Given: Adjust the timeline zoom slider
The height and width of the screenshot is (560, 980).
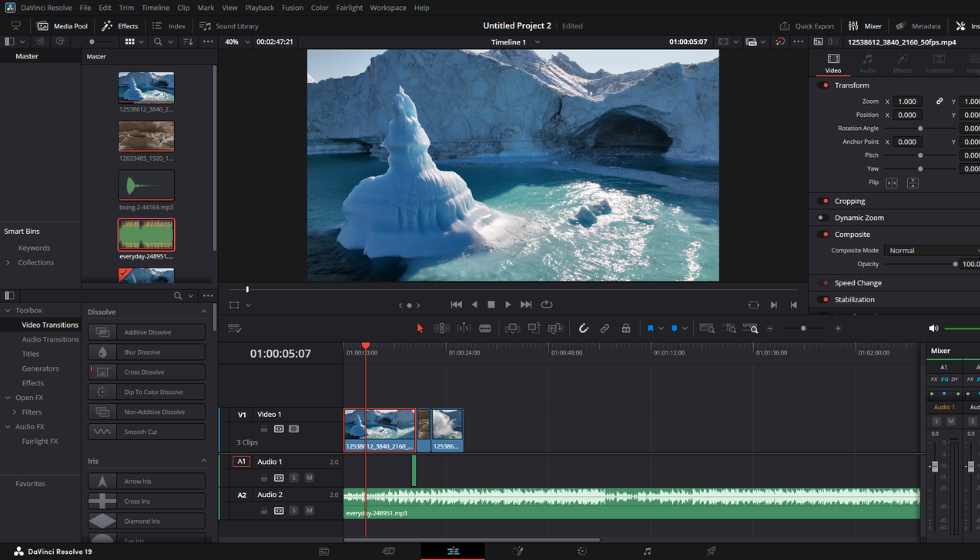Looking at the screenshot, I should click(803, 328).
